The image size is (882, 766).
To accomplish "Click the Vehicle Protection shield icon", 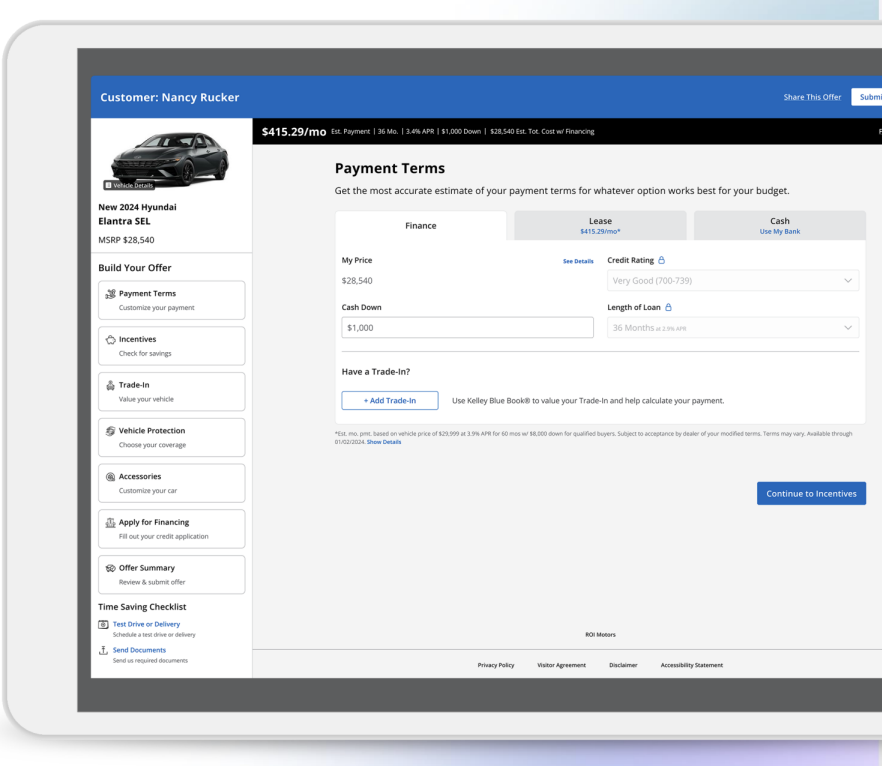I will (110, 431).
